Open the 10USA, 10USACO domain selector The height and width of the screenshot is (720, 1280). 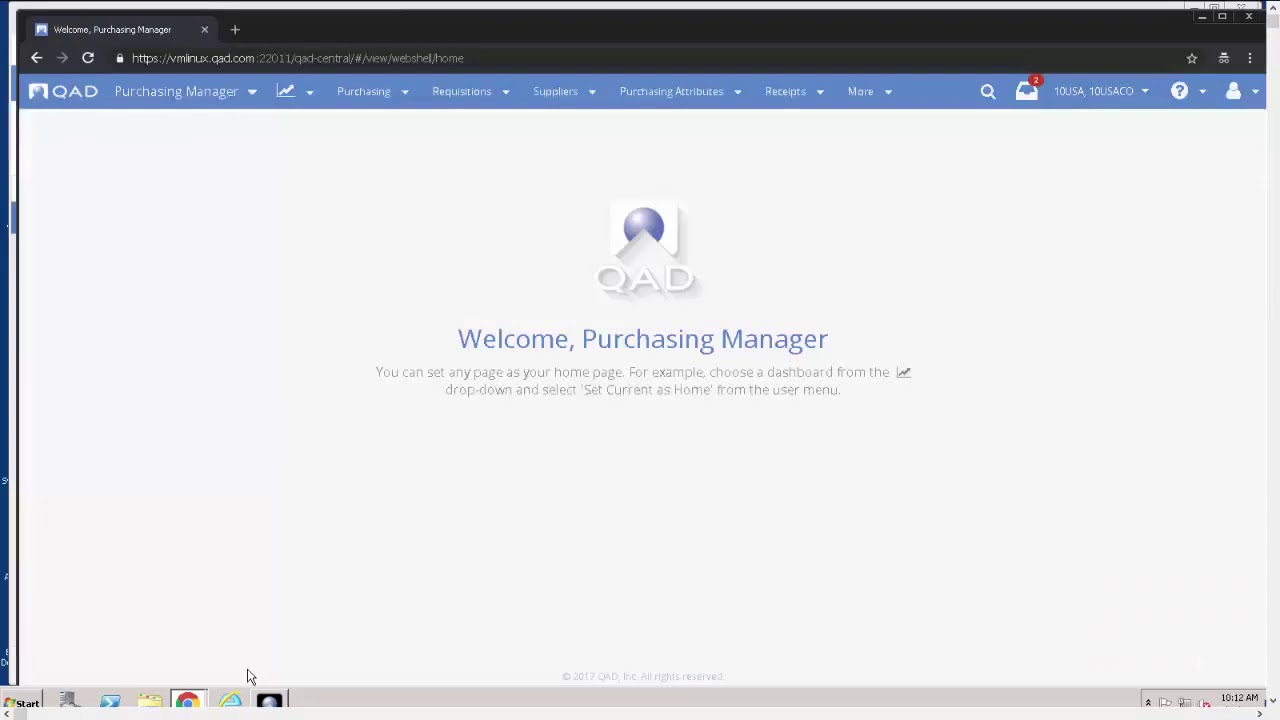1101,91
